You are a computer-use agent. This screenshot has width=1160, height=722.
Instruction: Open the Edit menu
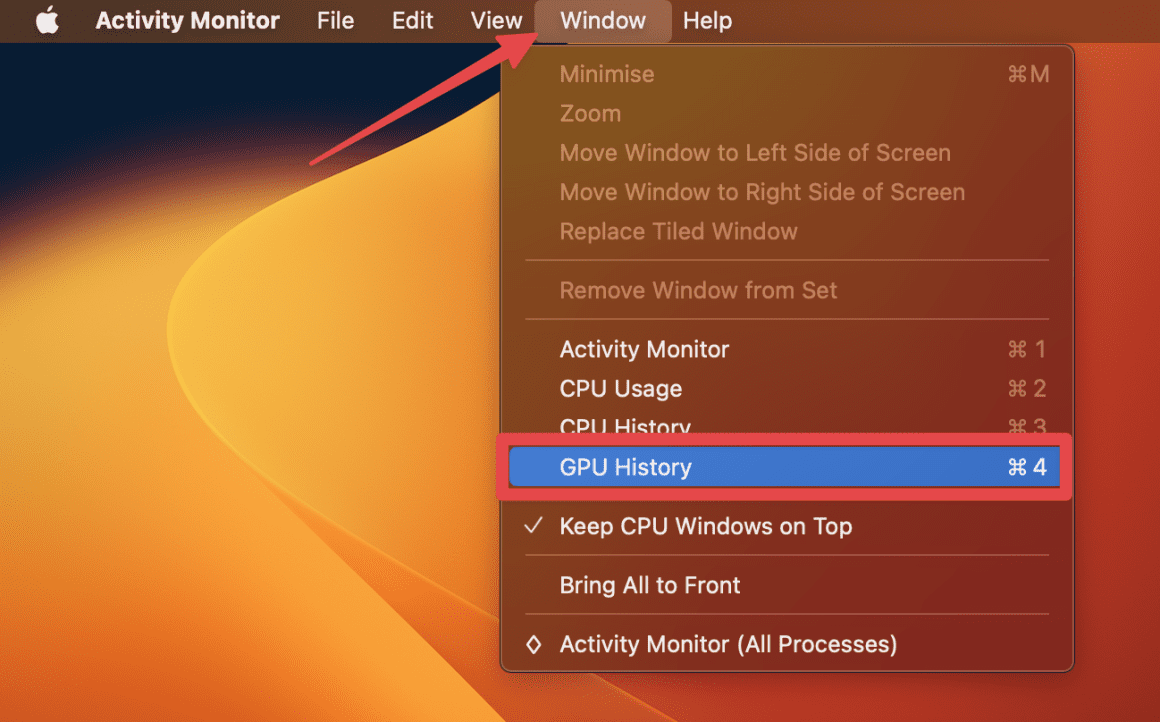tap(412, 20)
